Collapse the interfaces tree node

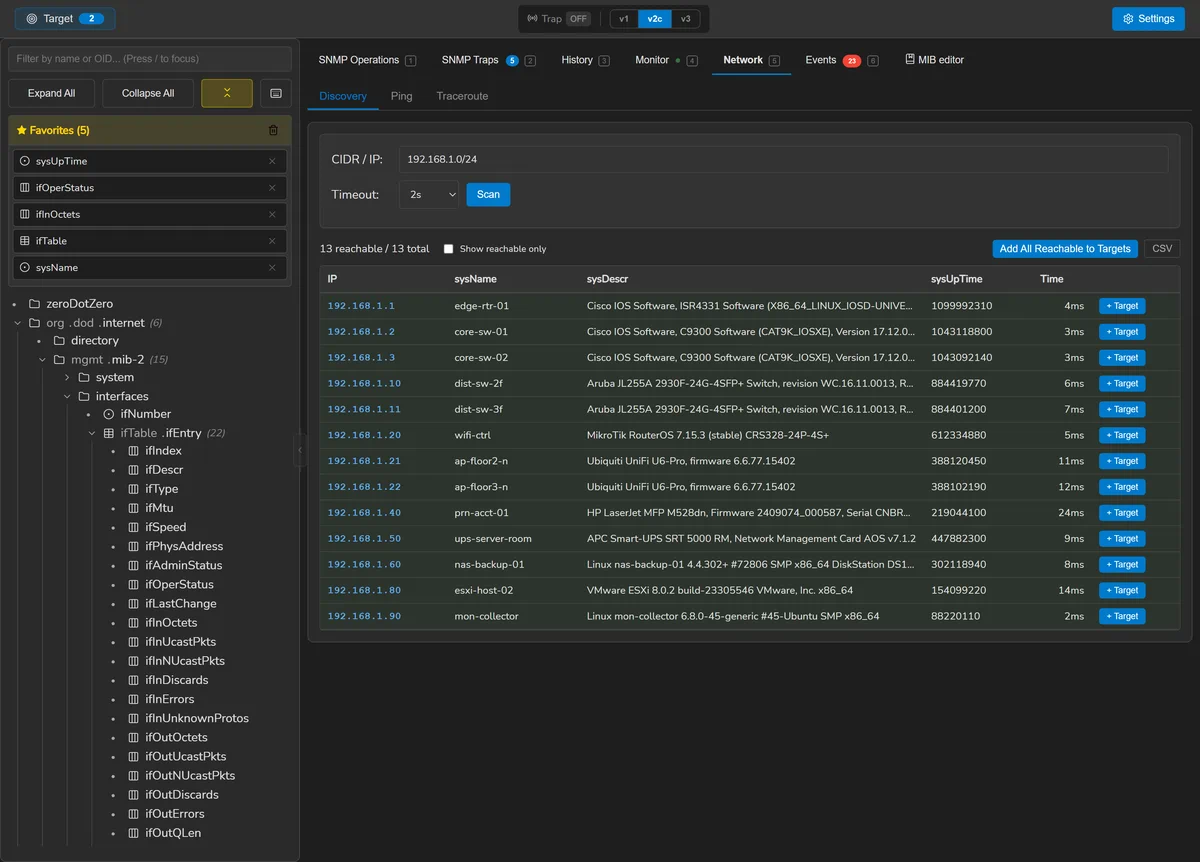(67, 397)
